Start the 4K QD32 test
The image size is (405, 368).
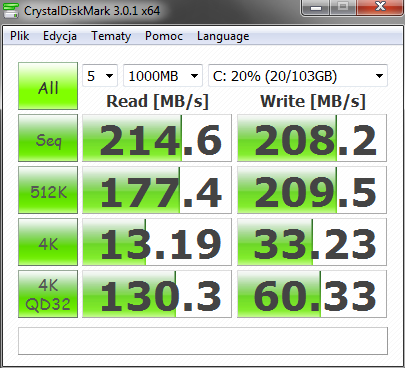pos(48,294)
